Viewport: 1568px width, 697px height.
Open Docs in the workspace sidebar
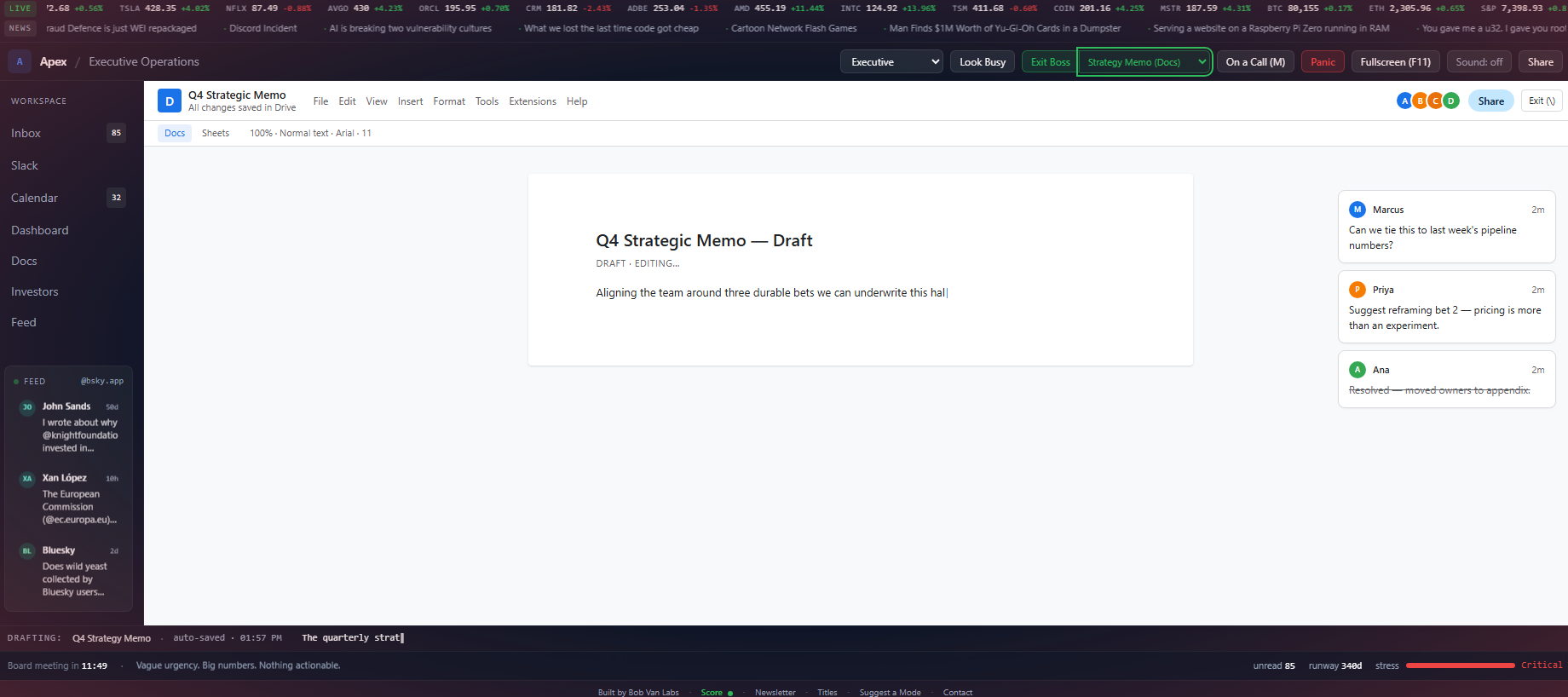pyautogui.click(x=68, y=261)
